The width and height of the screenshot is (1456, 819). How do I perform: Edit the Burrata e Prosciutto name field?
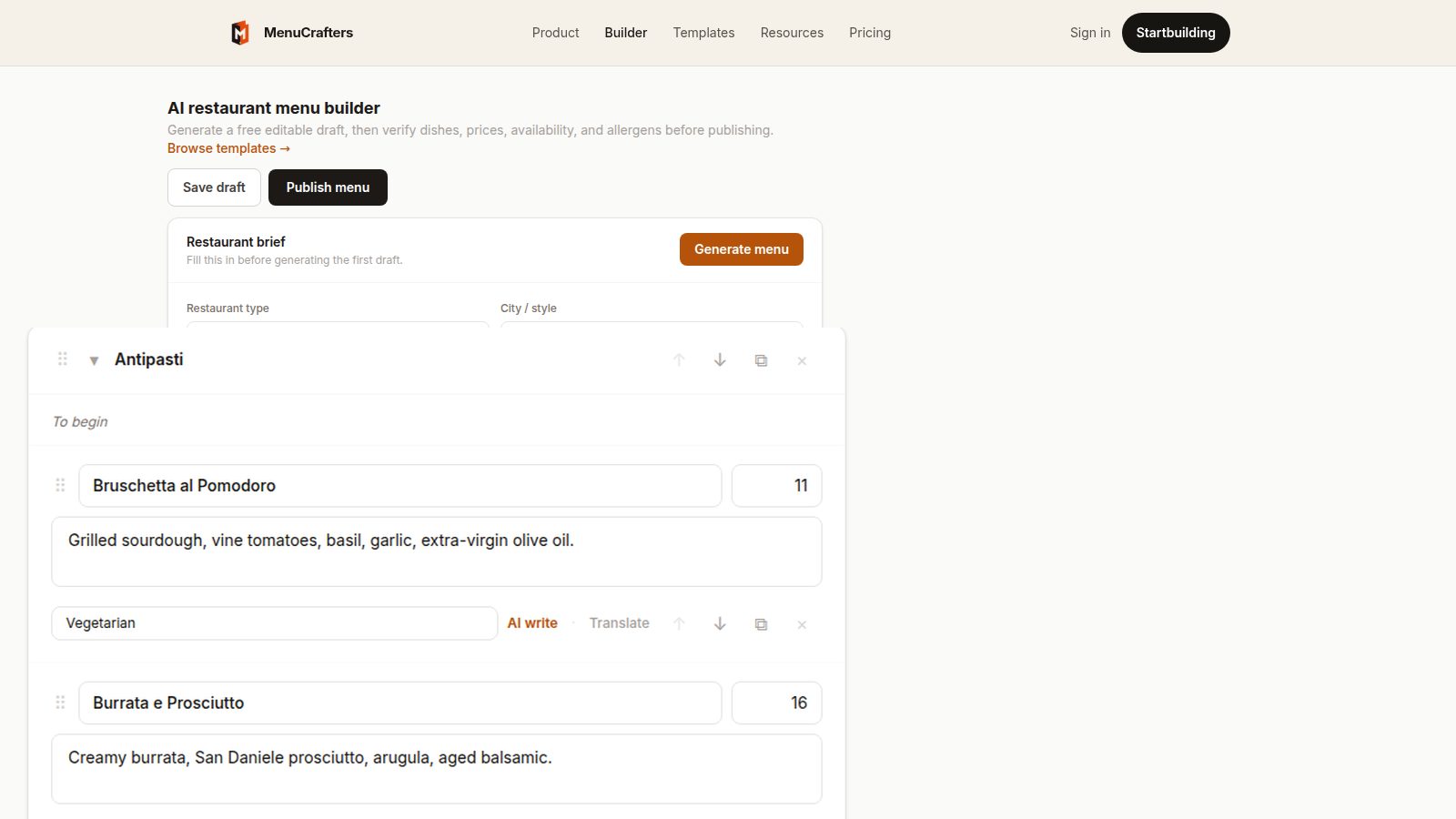coord(400,703)
